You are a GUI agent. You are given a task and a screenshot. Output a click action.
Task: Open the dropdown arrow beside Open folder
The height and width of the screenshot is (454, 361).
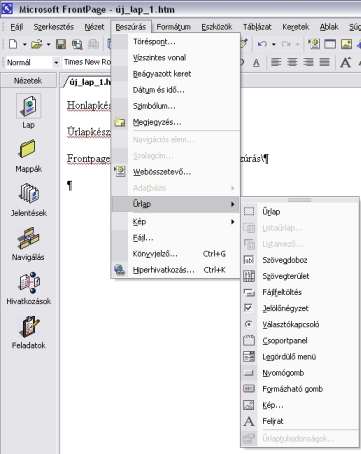[x=48, y=44]
